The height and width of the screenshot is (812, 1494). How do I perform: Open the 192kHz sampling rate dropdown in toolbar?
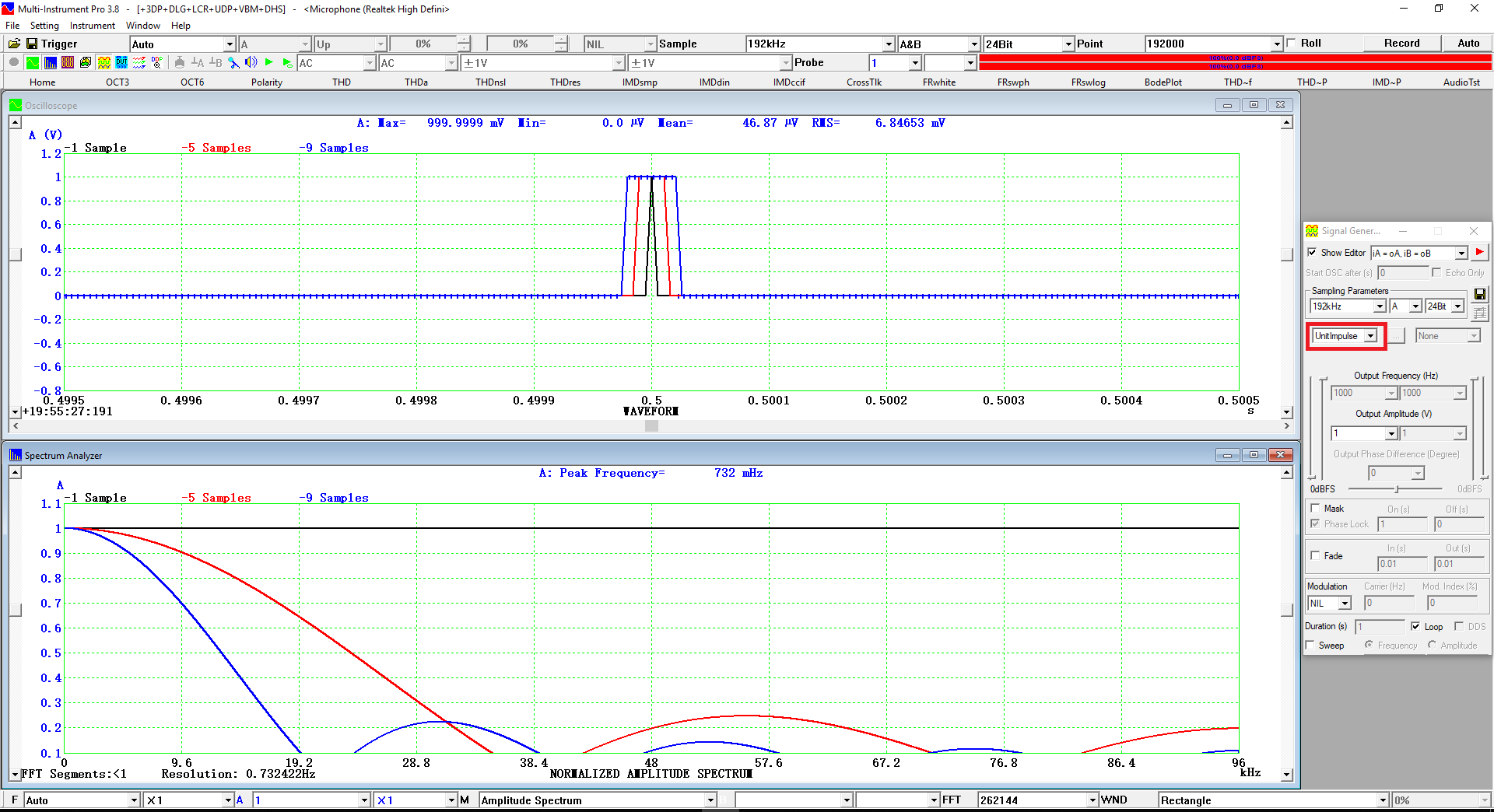(x=888, y=44)
